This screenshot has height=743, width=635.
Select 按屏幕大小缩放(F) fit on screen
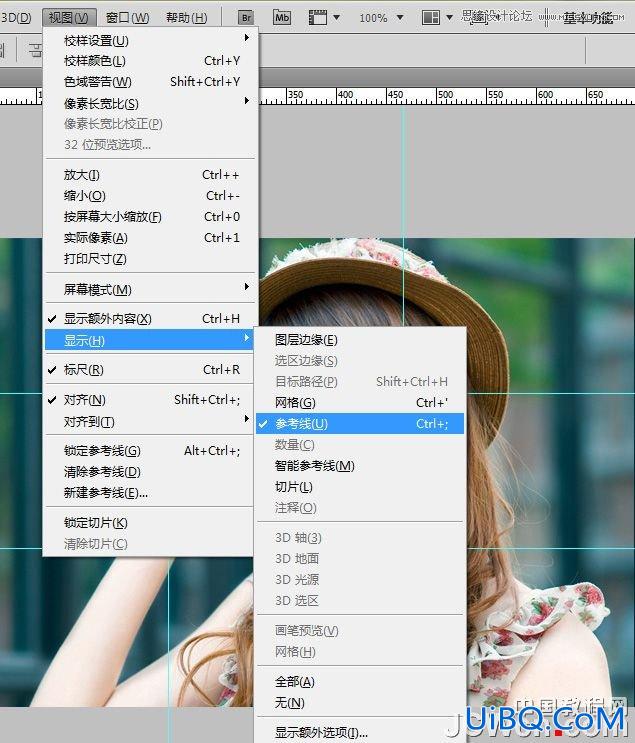click(x=150, y=217)
